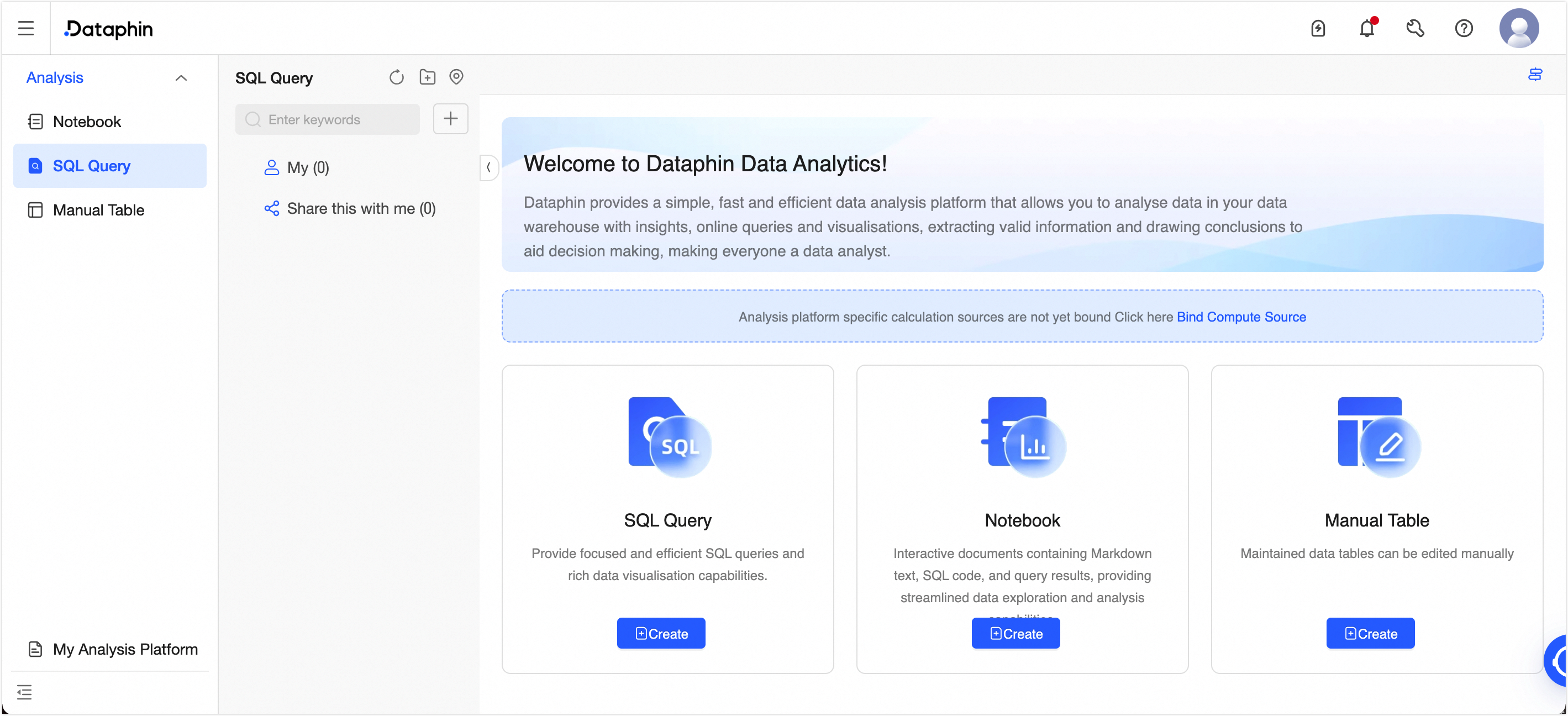This screenshot has height=716, width=1568.
Task: Click the top-right panel layout icon
Action: coord(1534,75)
